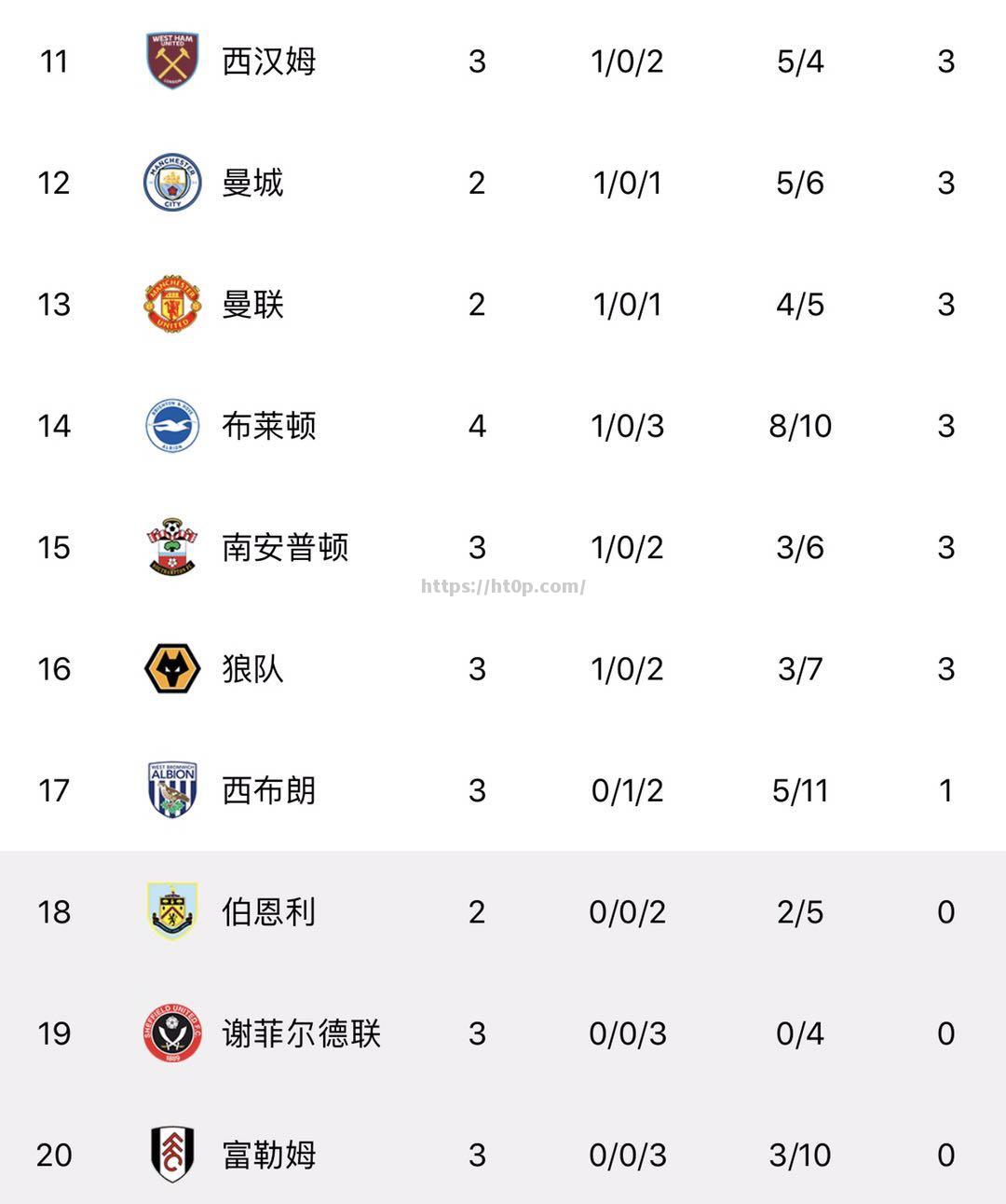1006x1204 pixels.
Task: Open team name 西汉姆
Action: 269,62
